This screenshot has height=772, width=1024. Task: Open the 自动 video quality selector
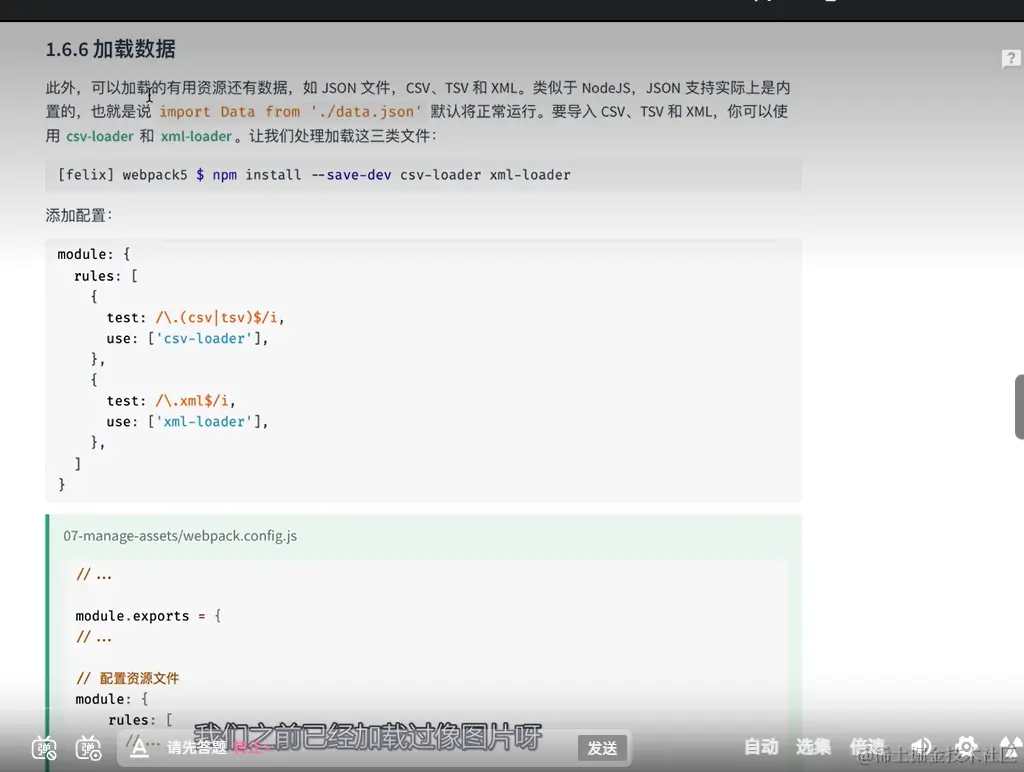coord(760,747)
